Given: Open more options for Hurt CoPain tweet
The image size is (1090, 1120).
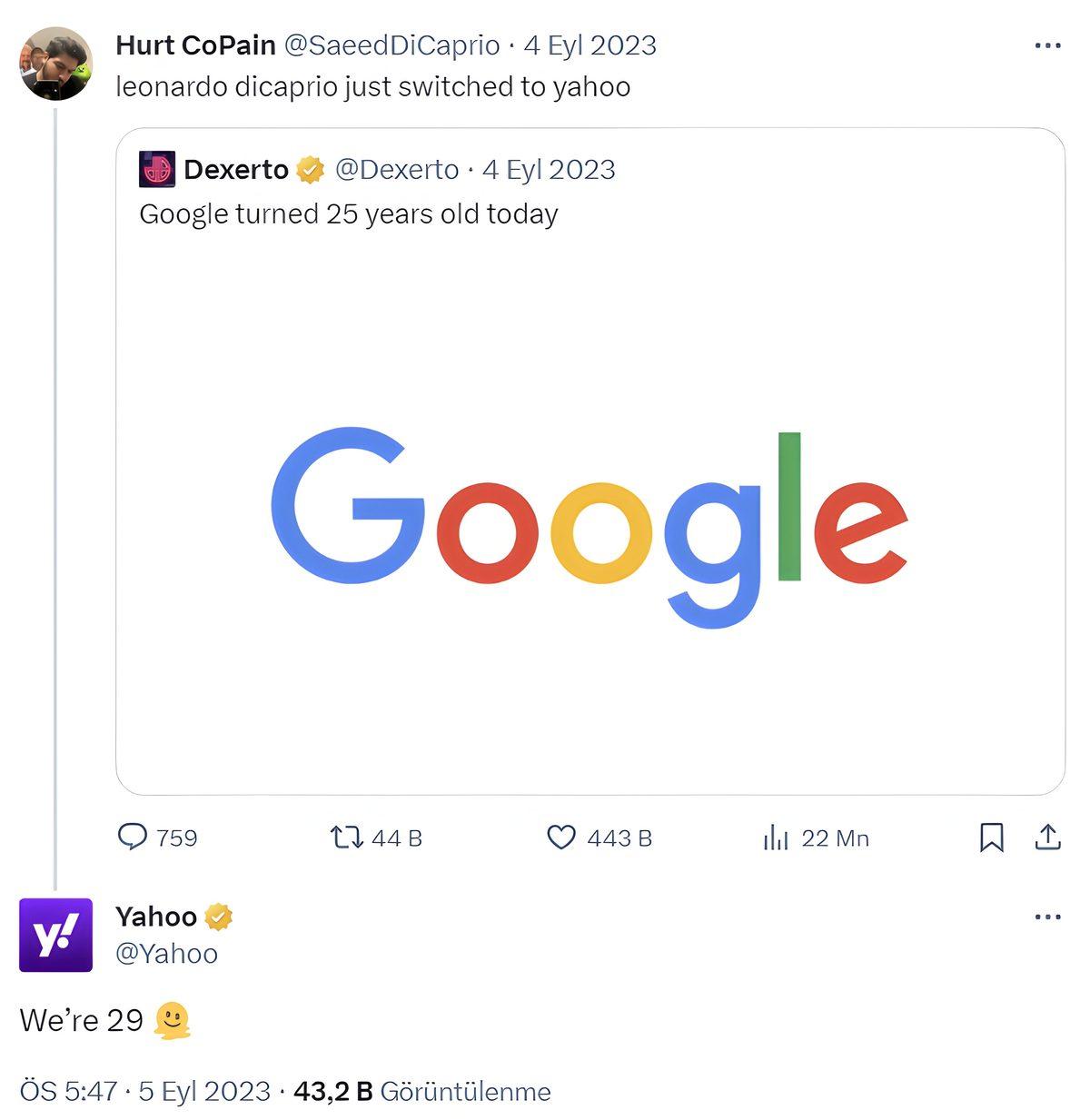Looking at the screenshot, I should (1047, 45).
